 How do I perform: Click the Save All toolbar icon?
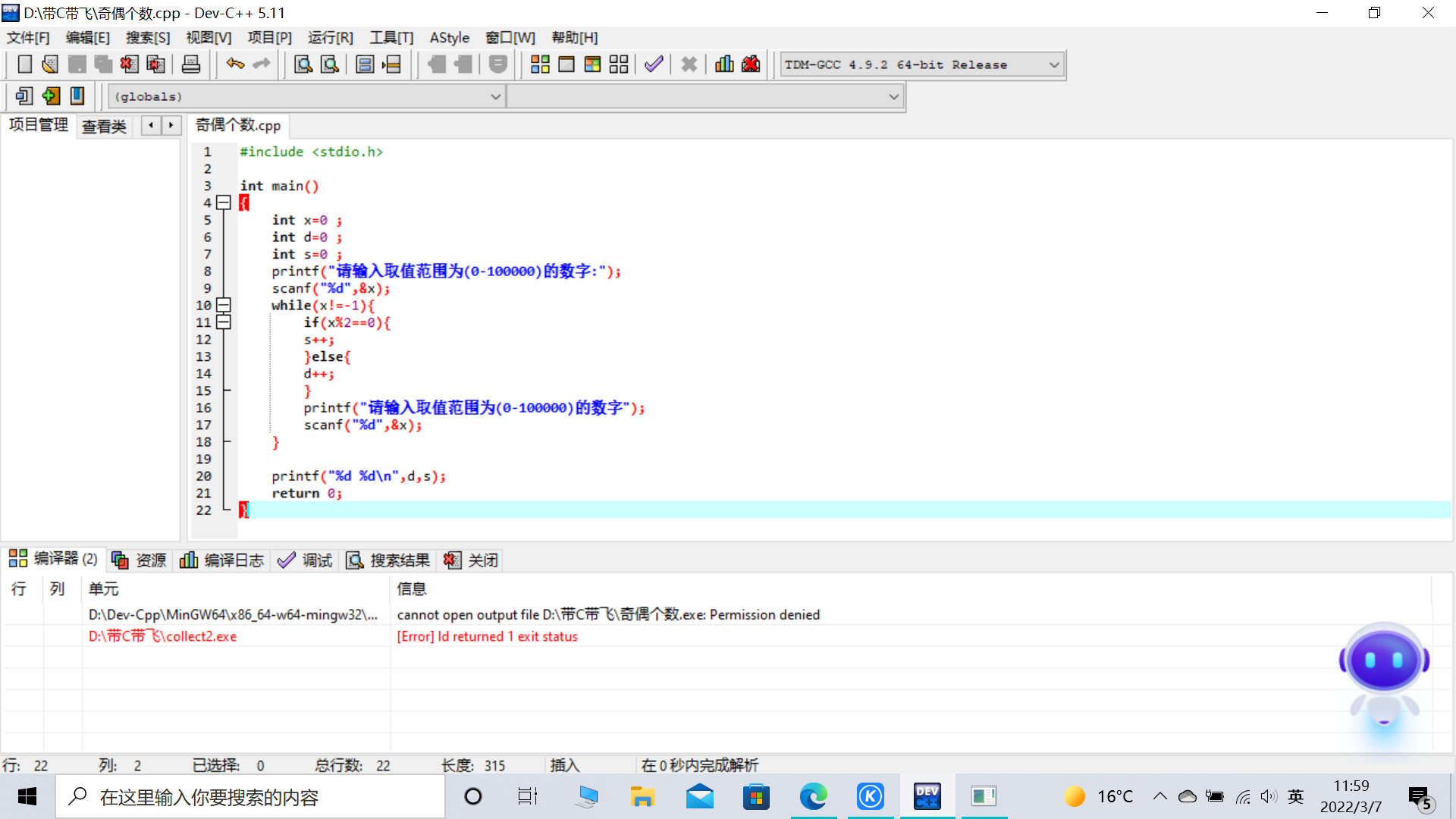(x=103, y=64)
